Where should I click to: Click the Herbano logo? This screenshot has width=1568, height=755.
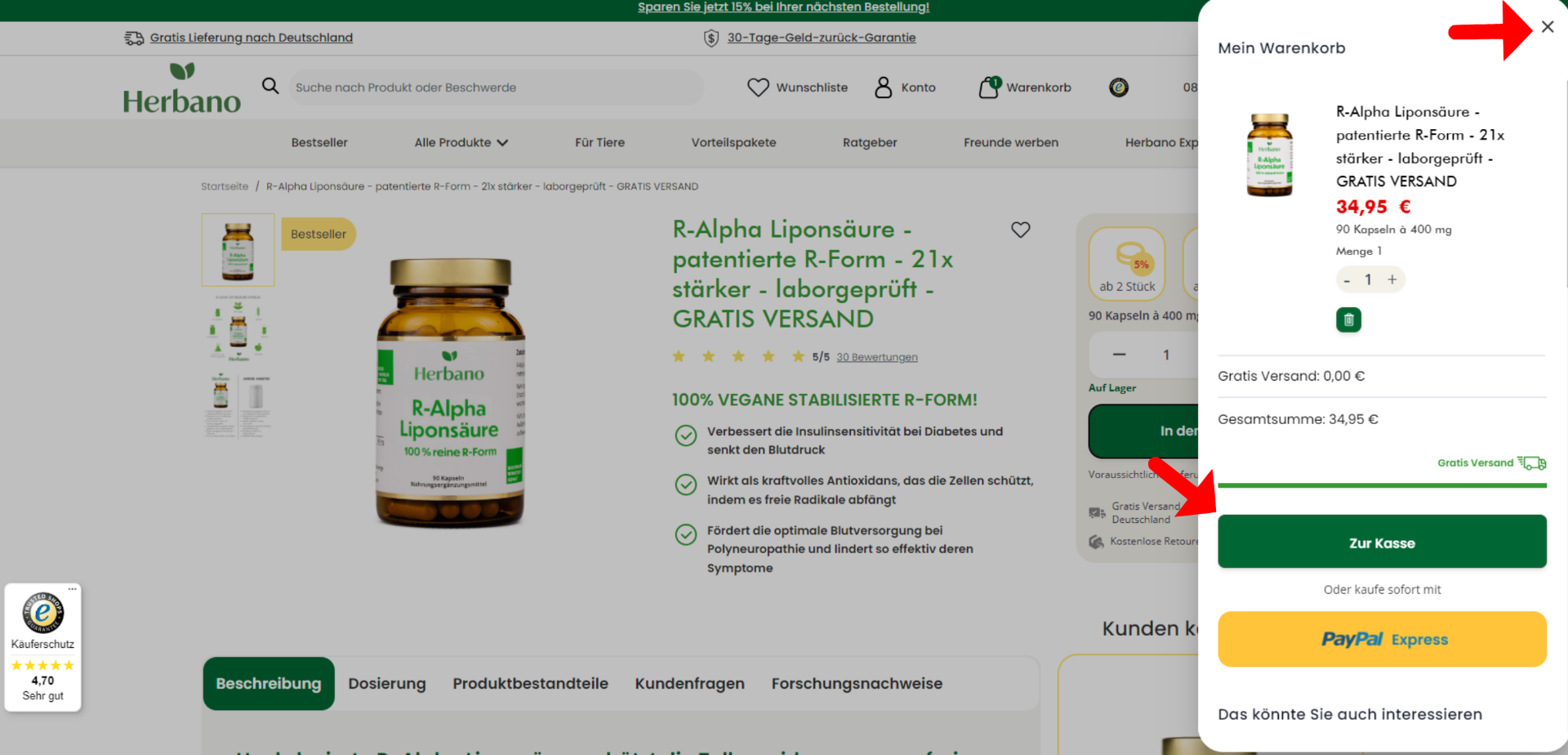point(181,87)
